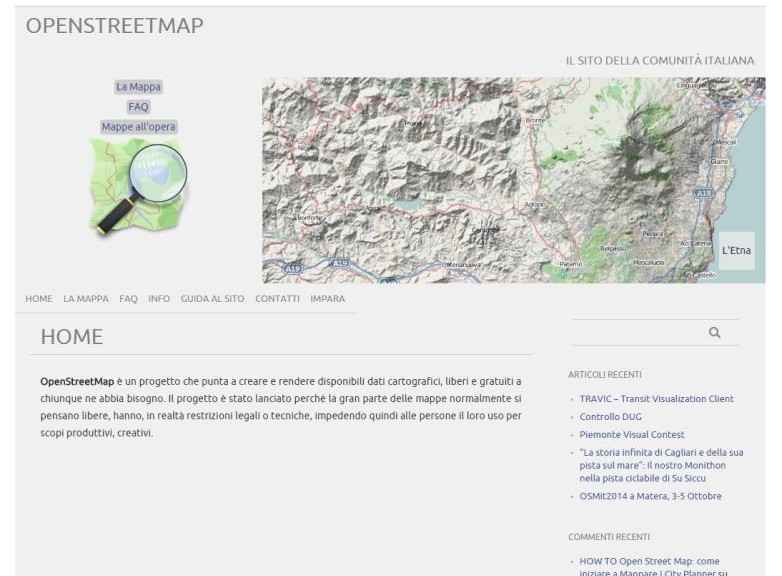Open the OPENSTREETMAP site title
The image size is (782, 576).
point(114,25)
